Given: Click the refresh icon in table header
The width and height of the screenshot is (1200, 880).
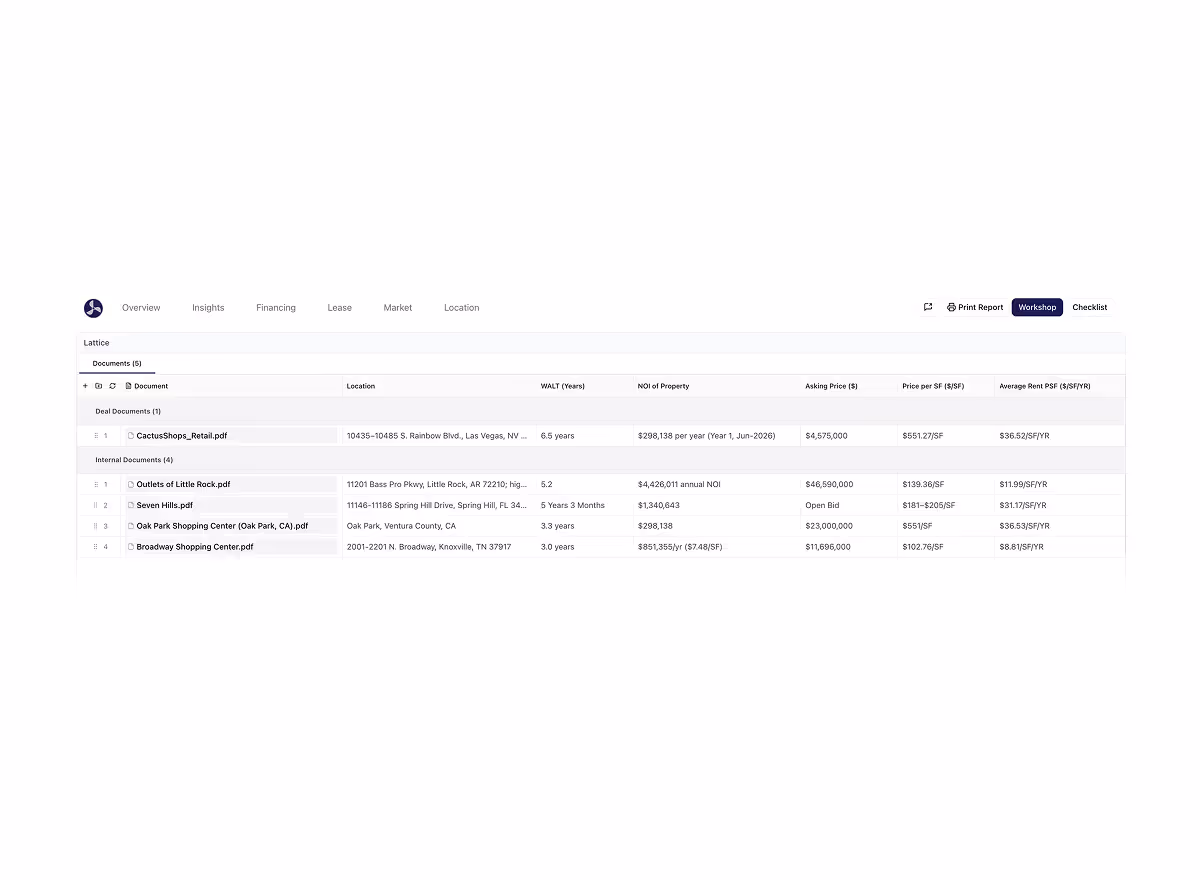Looking at the screenshot, I should 112,386.
